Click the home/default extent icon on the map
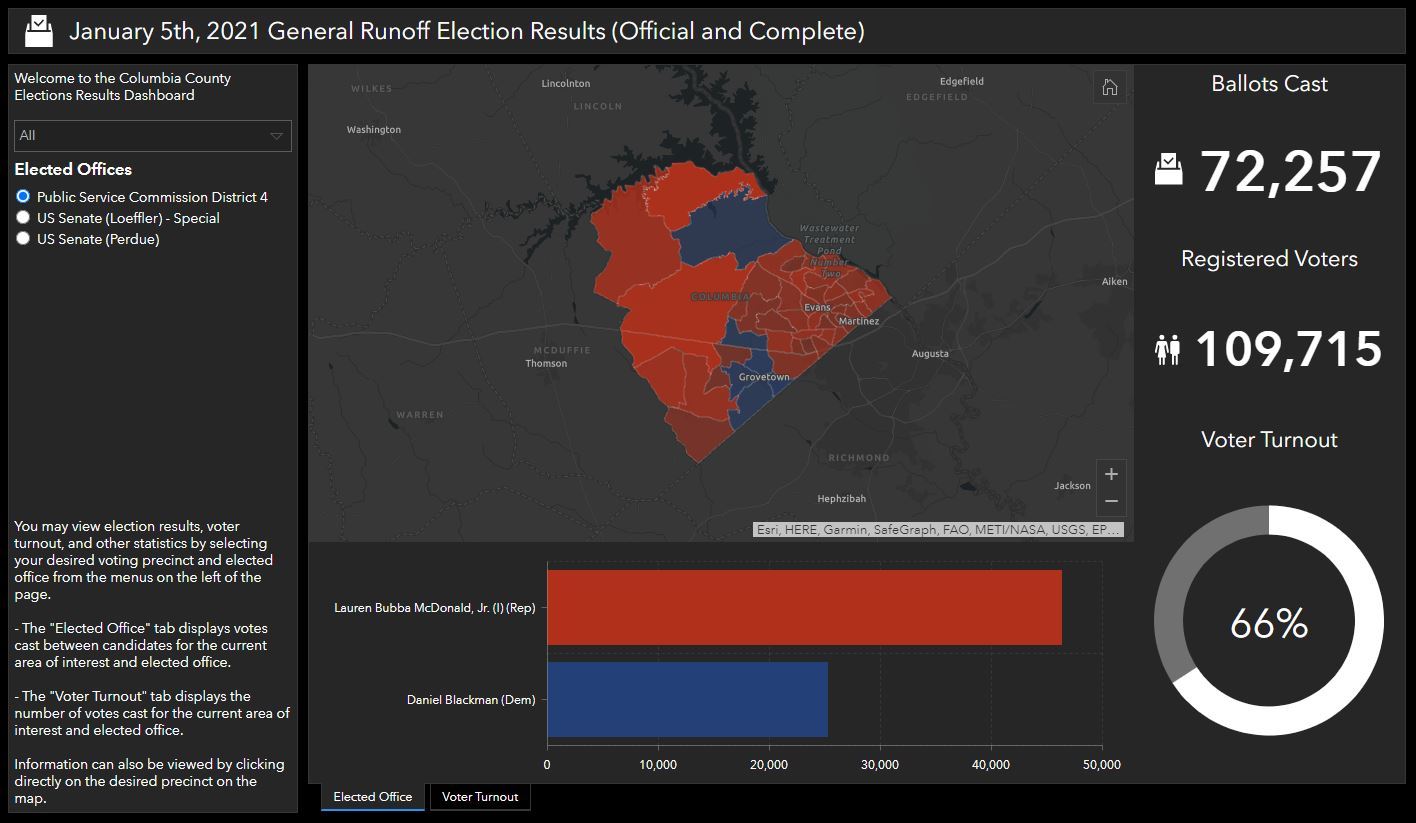Screen dimensions: 1416x823 click(1109, 86)
